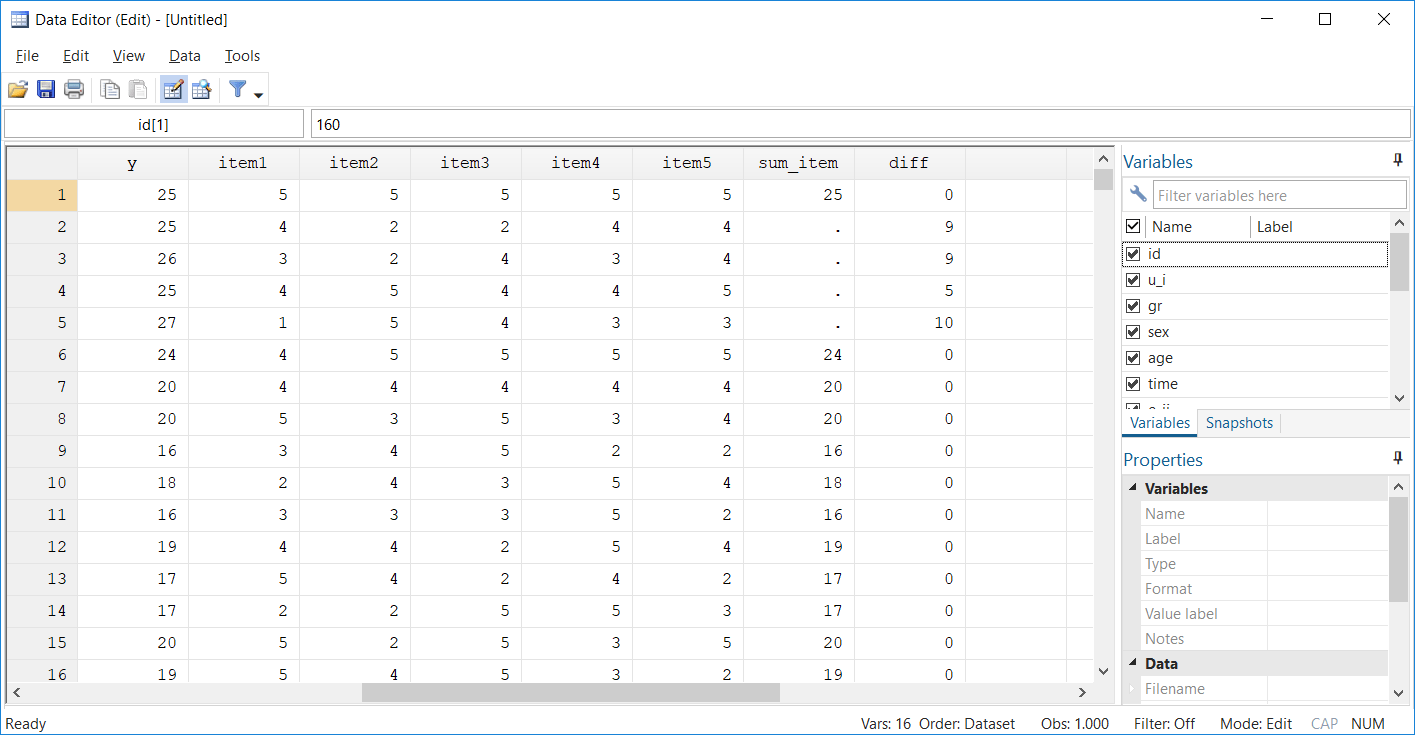Click Filter: Off in the status bar
1415x735 pixels.
pos(1164,723)
